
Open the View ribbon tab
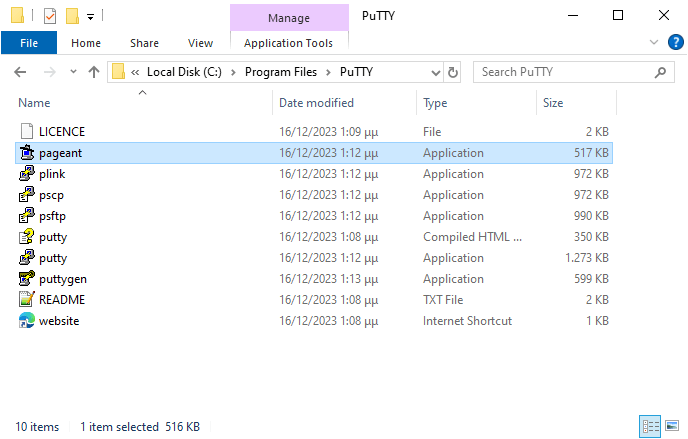(x=200, y=43)
